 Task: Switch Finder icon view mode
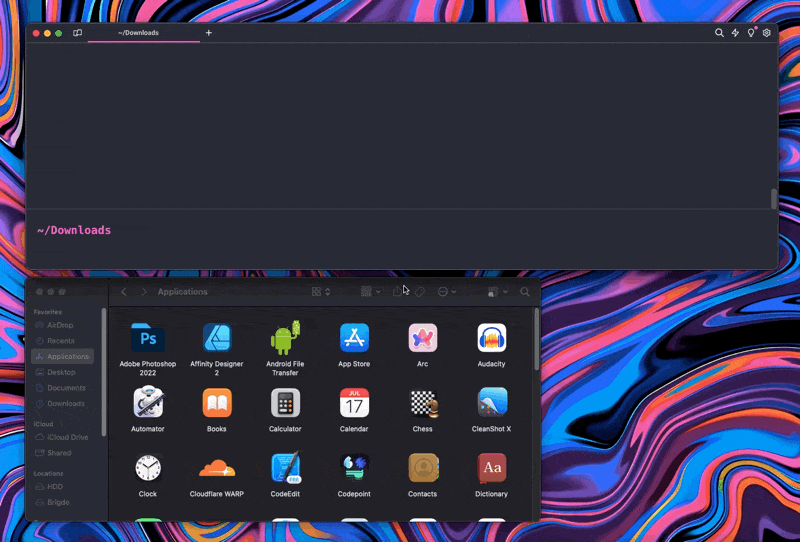tap(321, 291)
